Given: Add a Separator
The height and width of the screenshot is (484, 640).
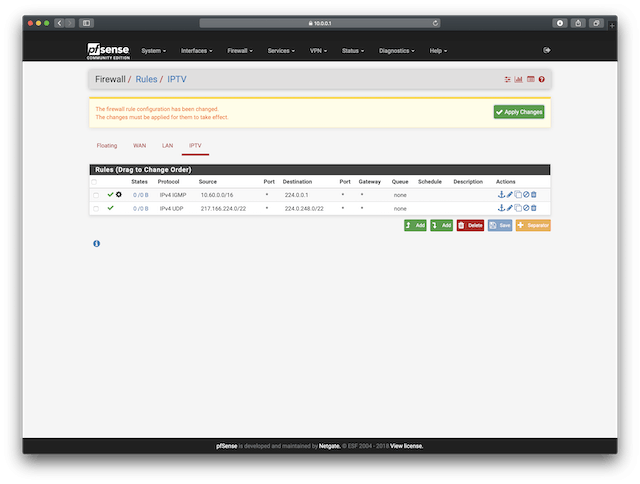Looking at the screenshot, I should [x=533, y=225].
